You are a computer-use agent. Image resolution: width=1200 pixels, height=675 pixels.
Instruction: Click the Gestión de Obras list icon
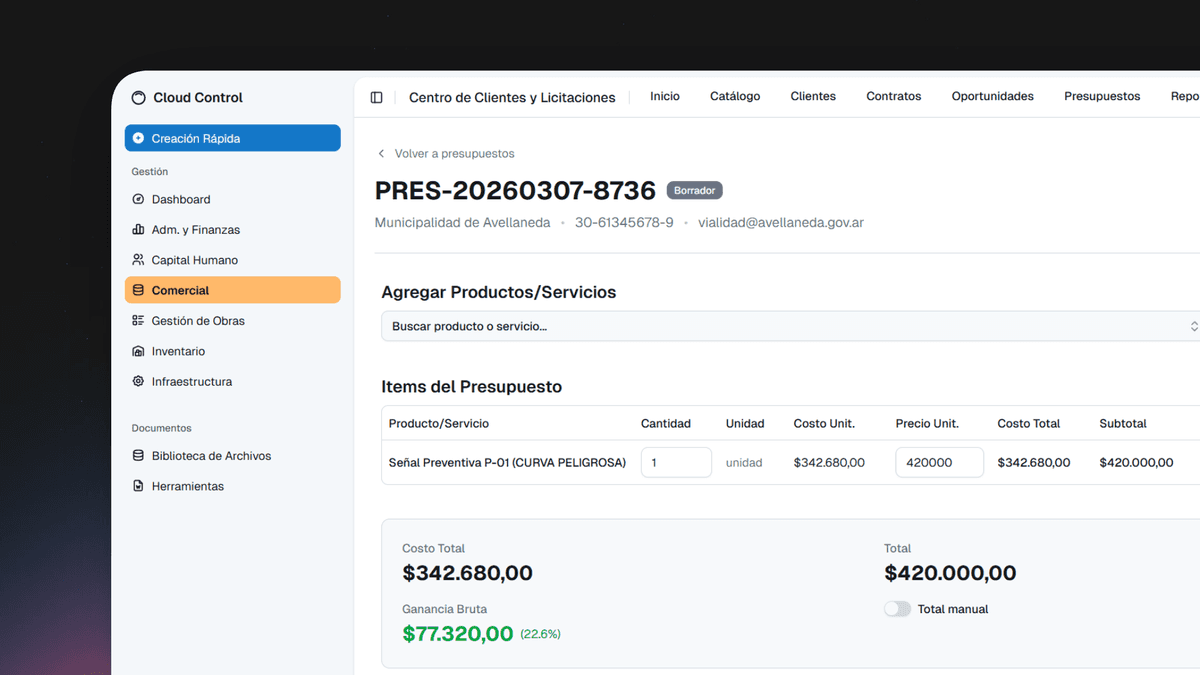(138, 321)
